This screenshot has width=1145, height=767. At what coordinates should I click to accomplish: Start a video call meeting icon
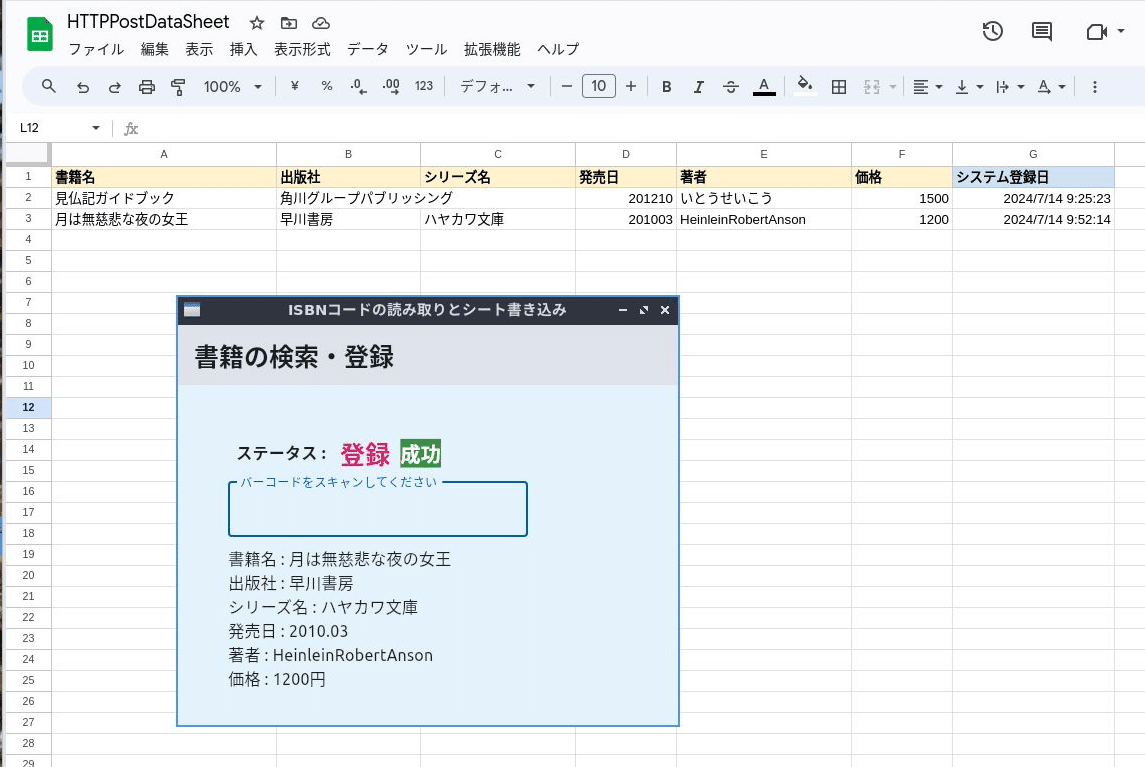[1096, 31]
